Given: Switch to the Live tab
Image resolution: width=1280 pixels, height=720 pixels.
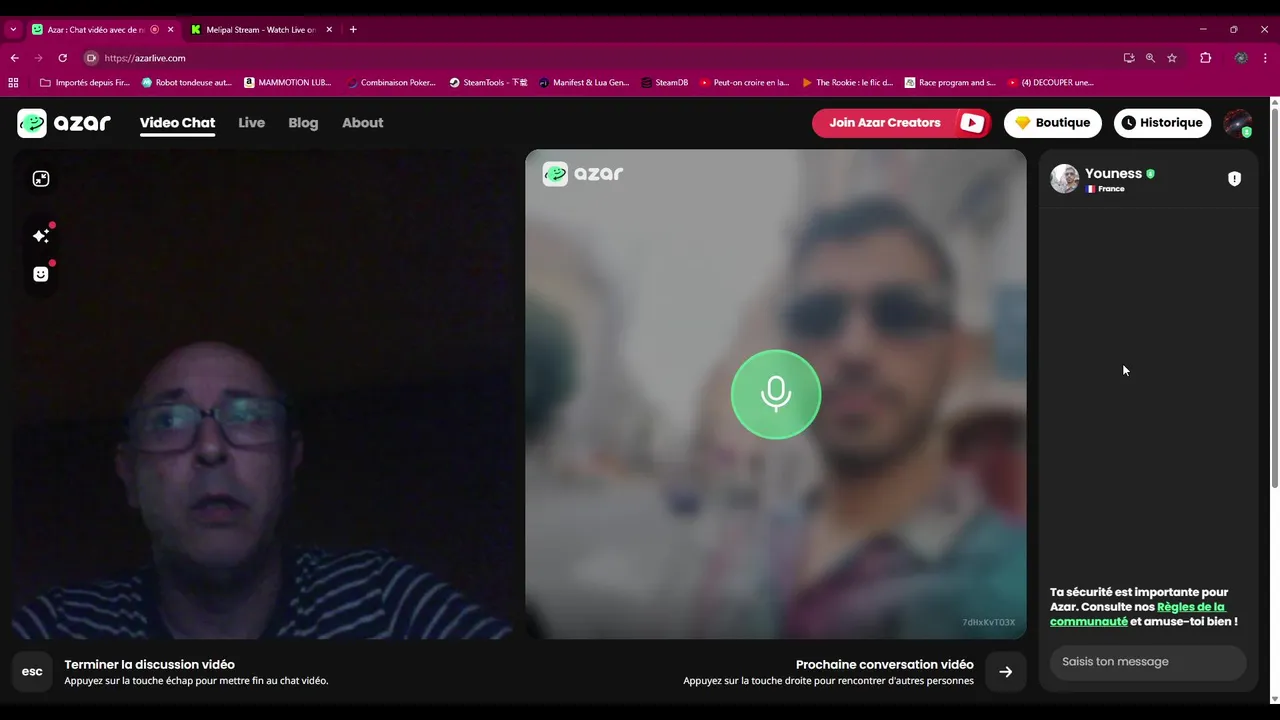Looking at the screenshot, I should 251,123.
